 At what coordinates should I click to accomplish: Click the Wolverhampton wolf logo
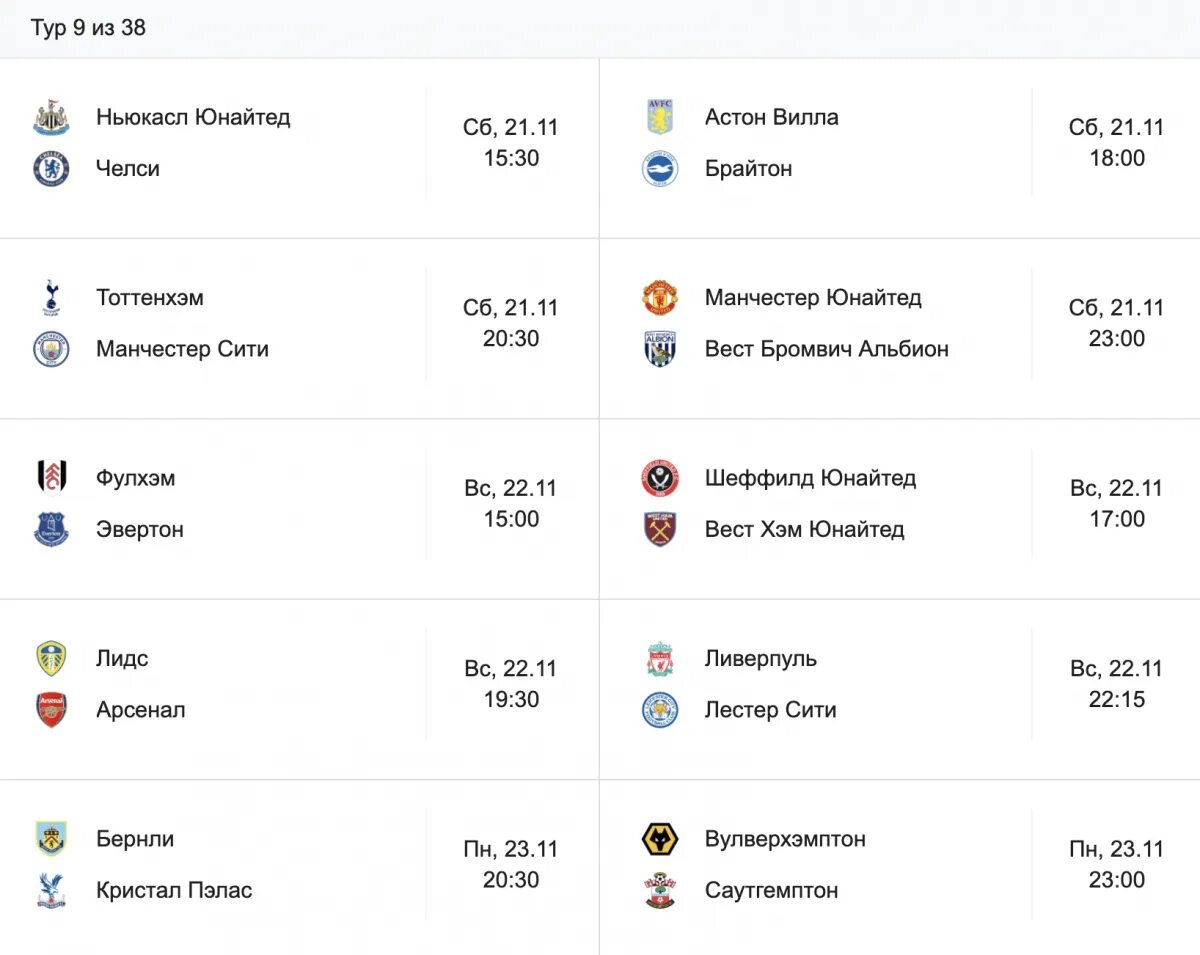click(660, 839)
